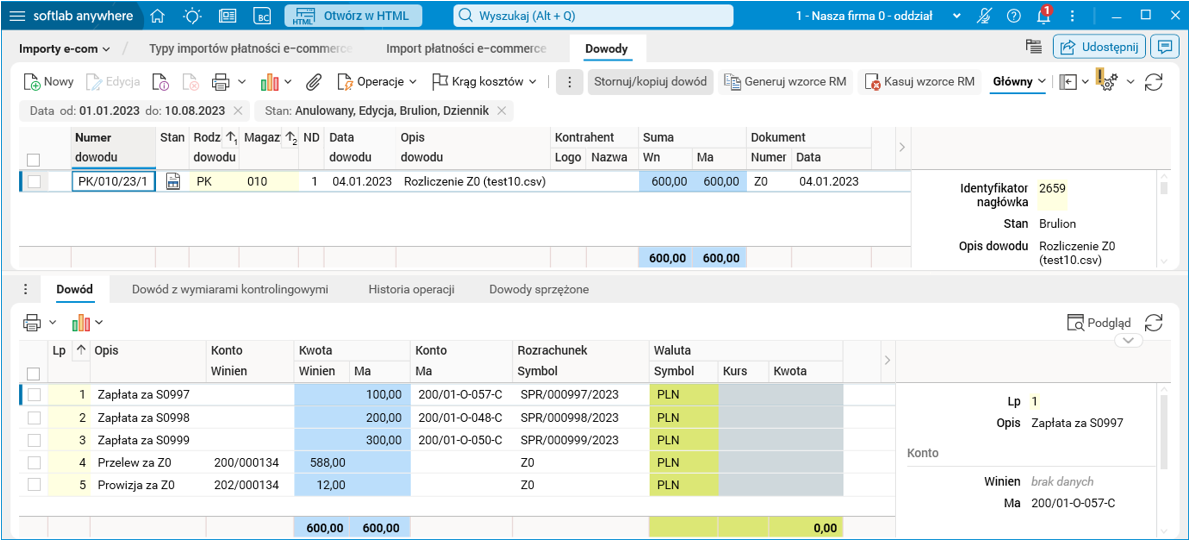Viewport: 1189px width, 540px height.
Task: Refresh the top documents list
Action: 1153,81
